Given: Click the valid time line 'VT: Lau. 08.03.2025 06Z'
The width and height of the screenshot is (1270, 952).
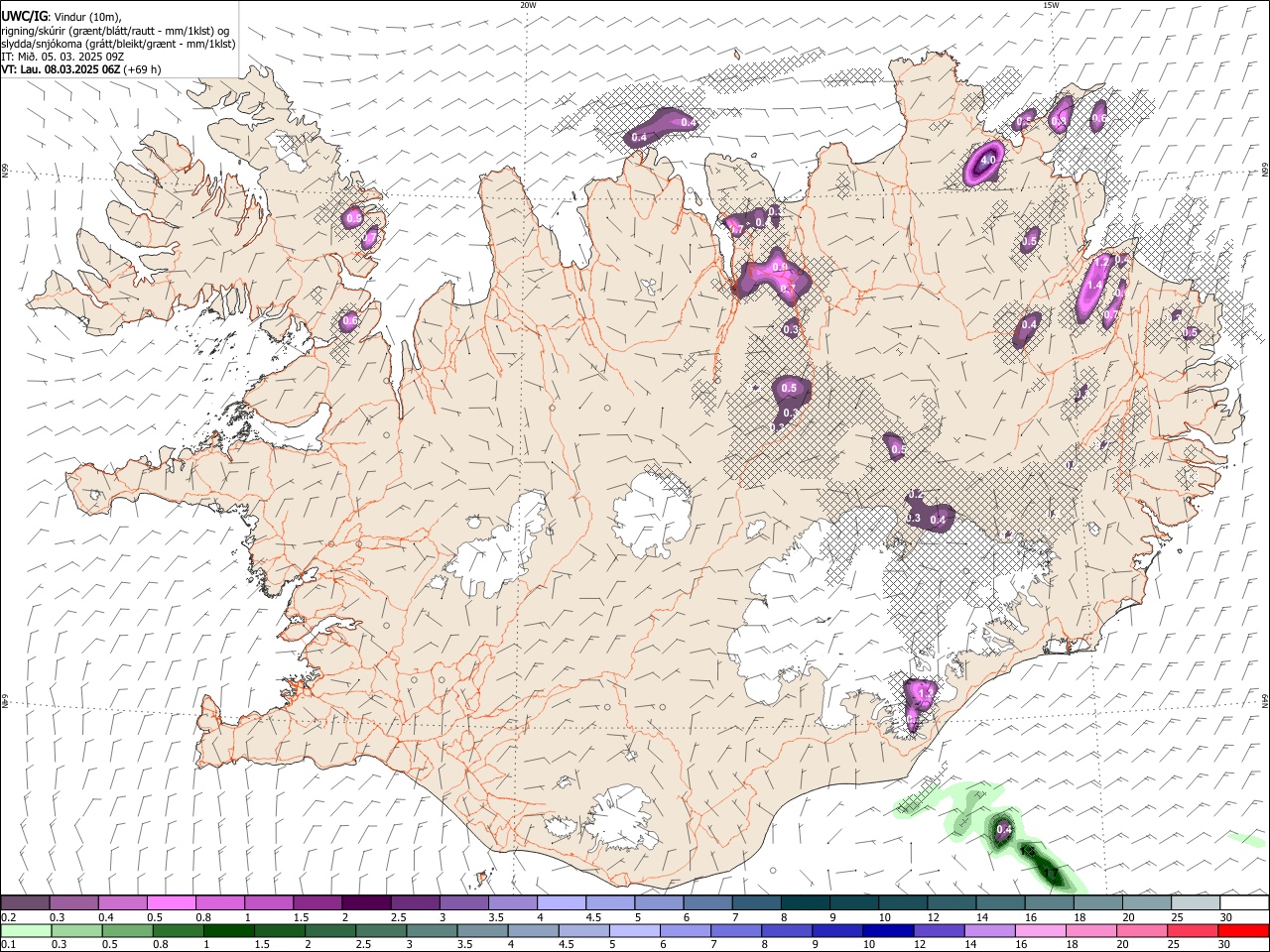Looking at the screenshot, I should click(x=61, y=70).
